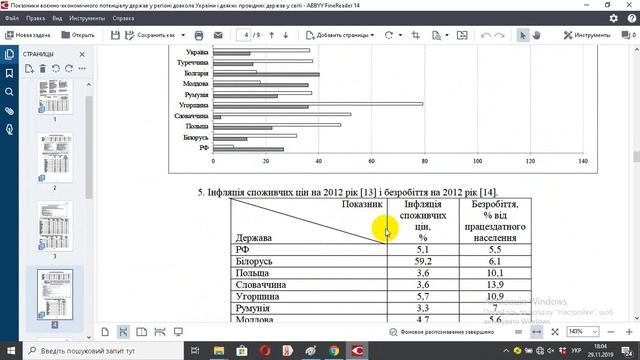Click the Windows search box in taskbar
The image size is (640, 360).
pos(103,351)
